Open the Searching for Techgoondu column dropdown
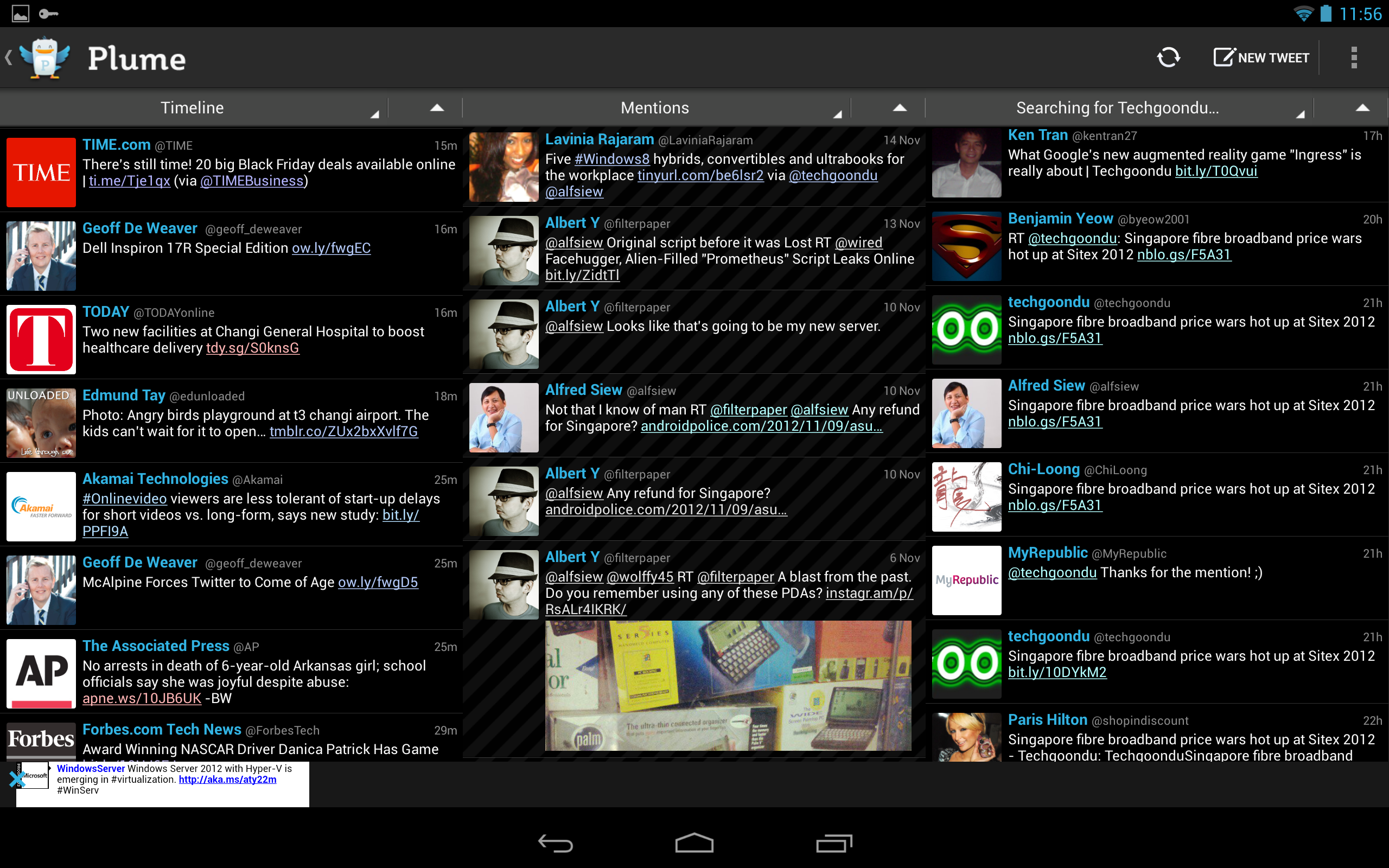 point(1117,107)
